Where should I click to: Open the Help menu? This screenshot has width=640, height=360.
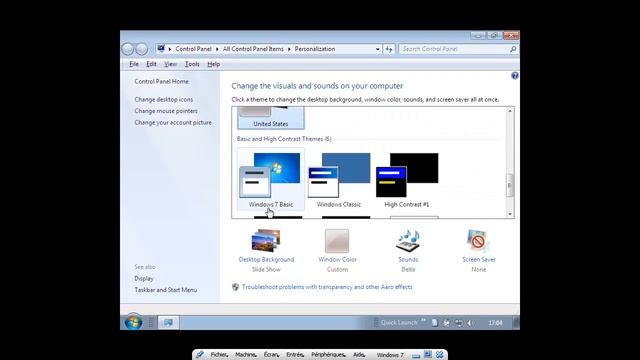pos(213,64)
